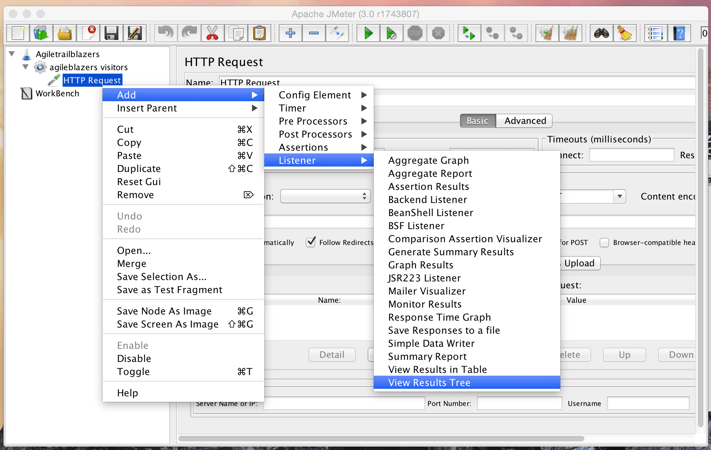Expand the Pre Processors submenu
This screenshot has height=450, width=711.
coord(319,121)
